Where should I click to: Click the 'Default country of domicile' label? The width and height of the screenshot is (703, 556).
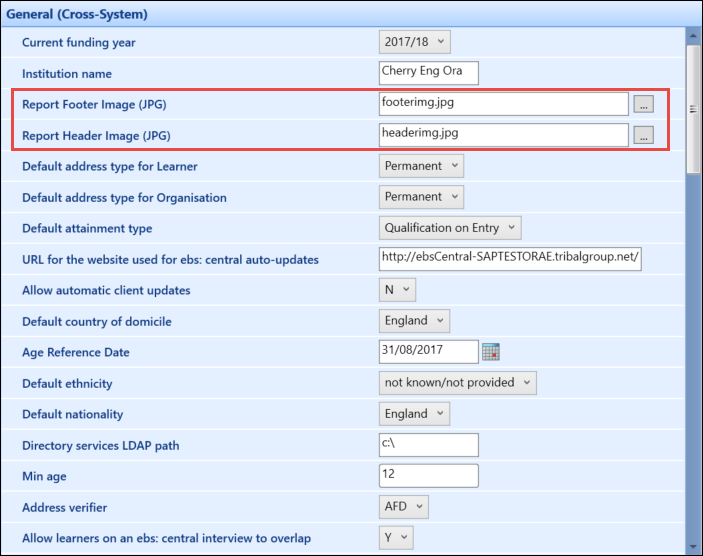point(97,321)
